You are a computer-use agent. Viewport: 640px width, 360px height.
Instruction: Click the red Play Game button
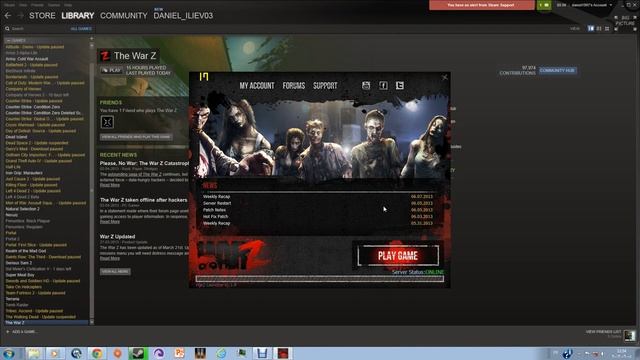[x=398, y=256]
